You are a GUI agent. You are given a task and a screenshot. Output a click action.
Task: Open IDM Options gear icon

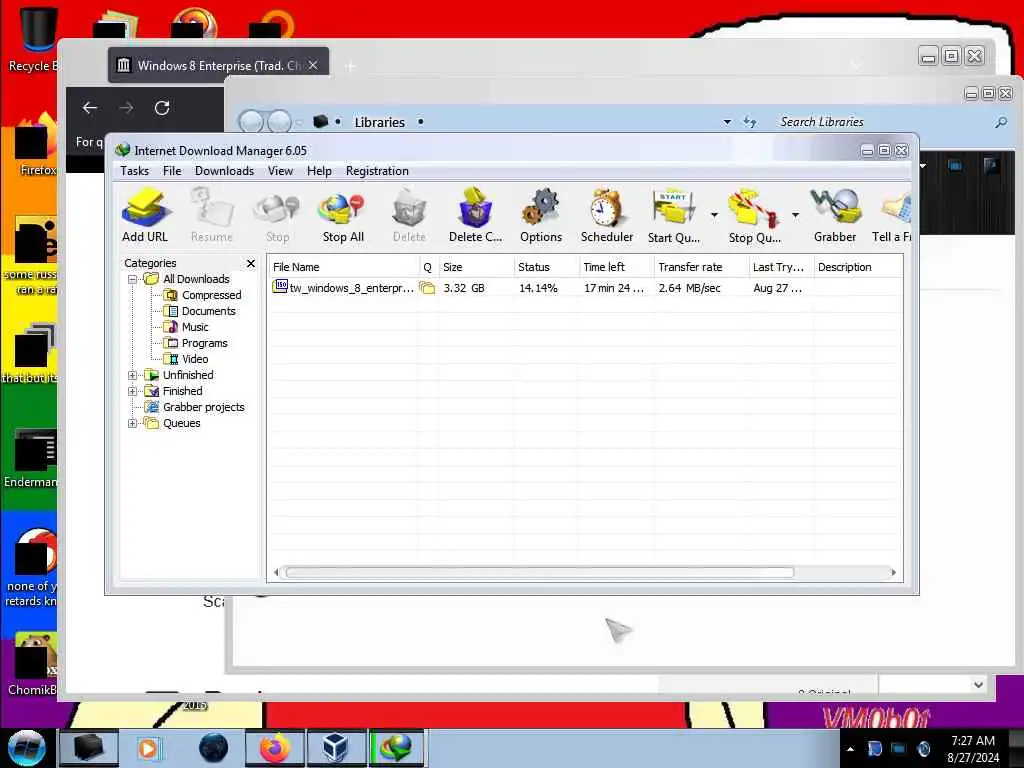point(541,216)
